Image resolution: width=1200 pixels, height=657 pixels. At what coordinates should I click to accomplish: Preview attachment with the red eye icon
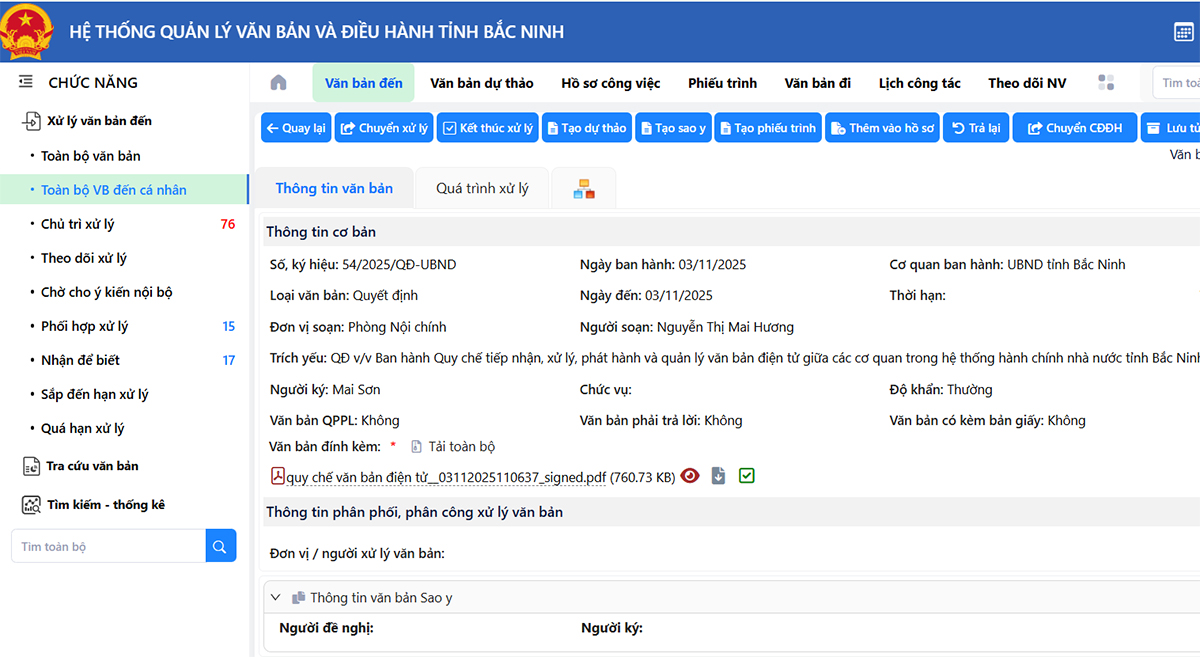pos(690,476)
